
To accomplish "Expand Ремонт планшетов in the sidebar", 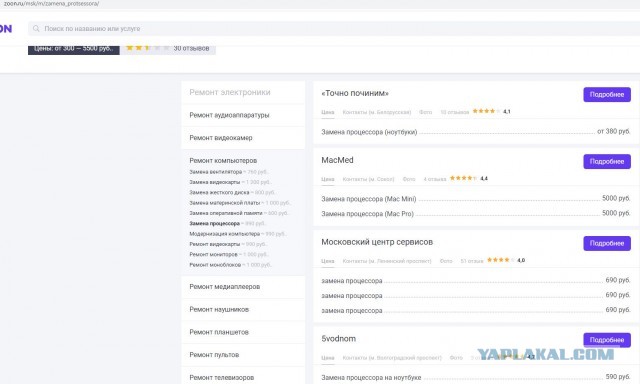I will coord(219,332).
